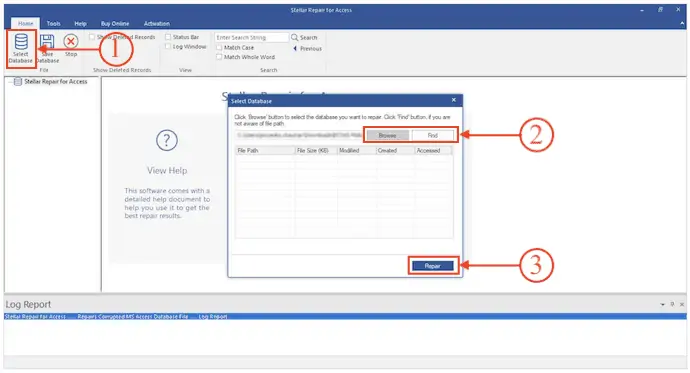
Task: Toggle the Match Case checkbox
Action: pos(219,48)
